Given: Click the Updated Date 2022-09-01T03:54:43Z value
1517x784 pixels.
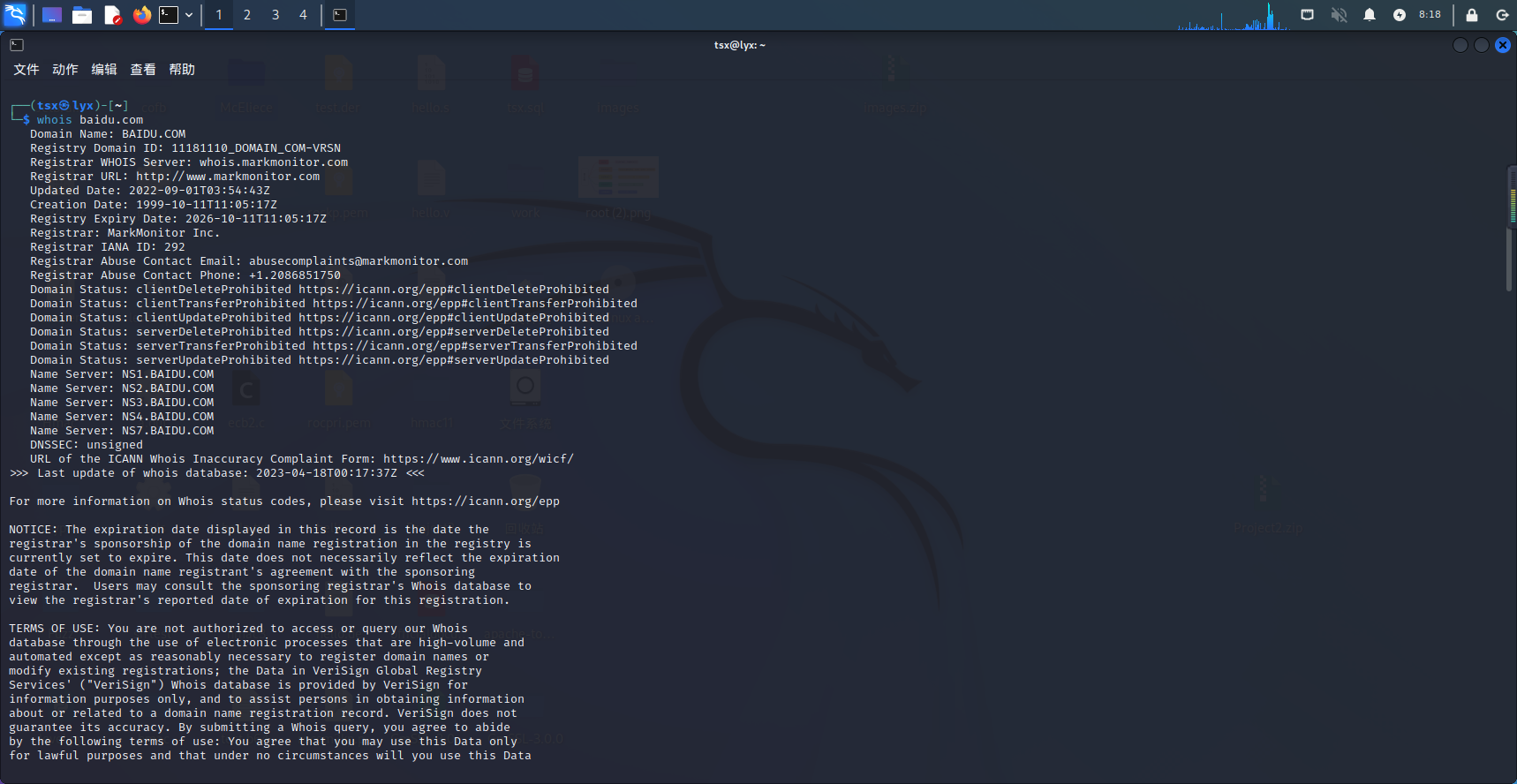Looking at the screenshot, I should click(x=200, y=191).
